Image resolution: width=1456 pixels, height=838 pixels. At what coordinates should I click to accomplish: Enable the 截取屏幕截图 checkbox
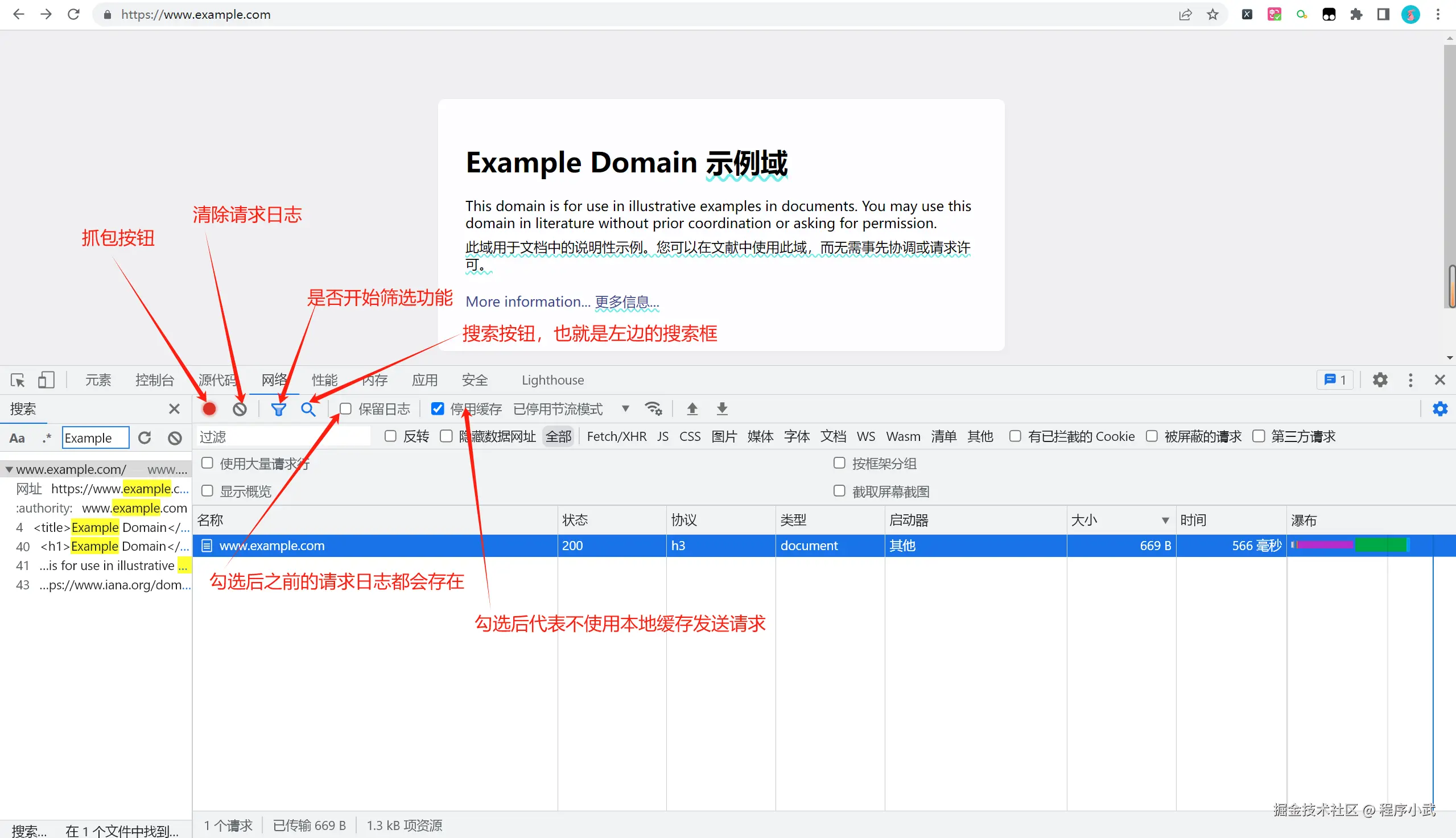coord(839,491)
